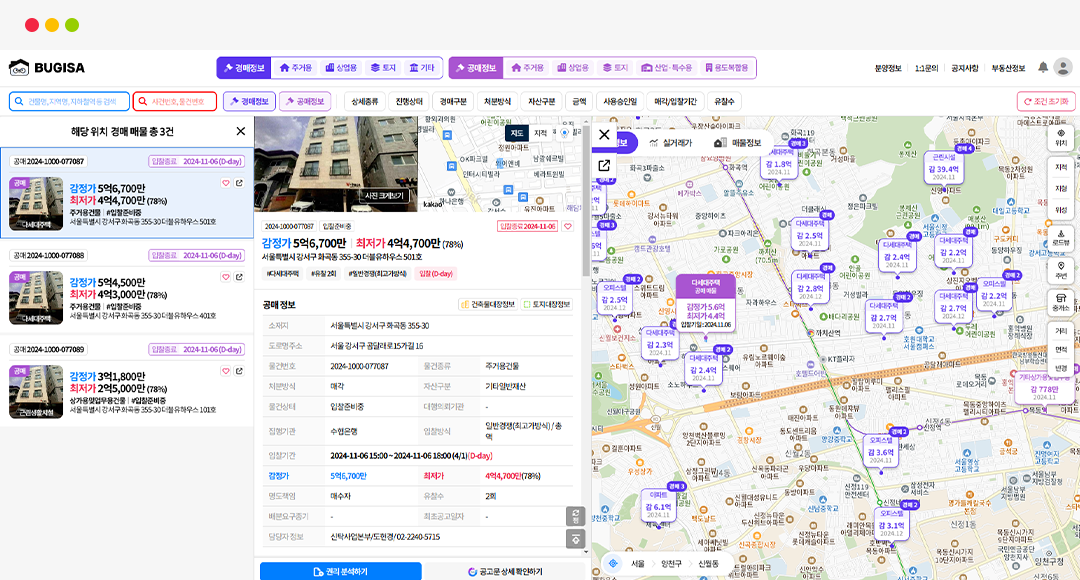Click the 조건 초기화 reset button
The image size is (1080, 580).
1045,101
